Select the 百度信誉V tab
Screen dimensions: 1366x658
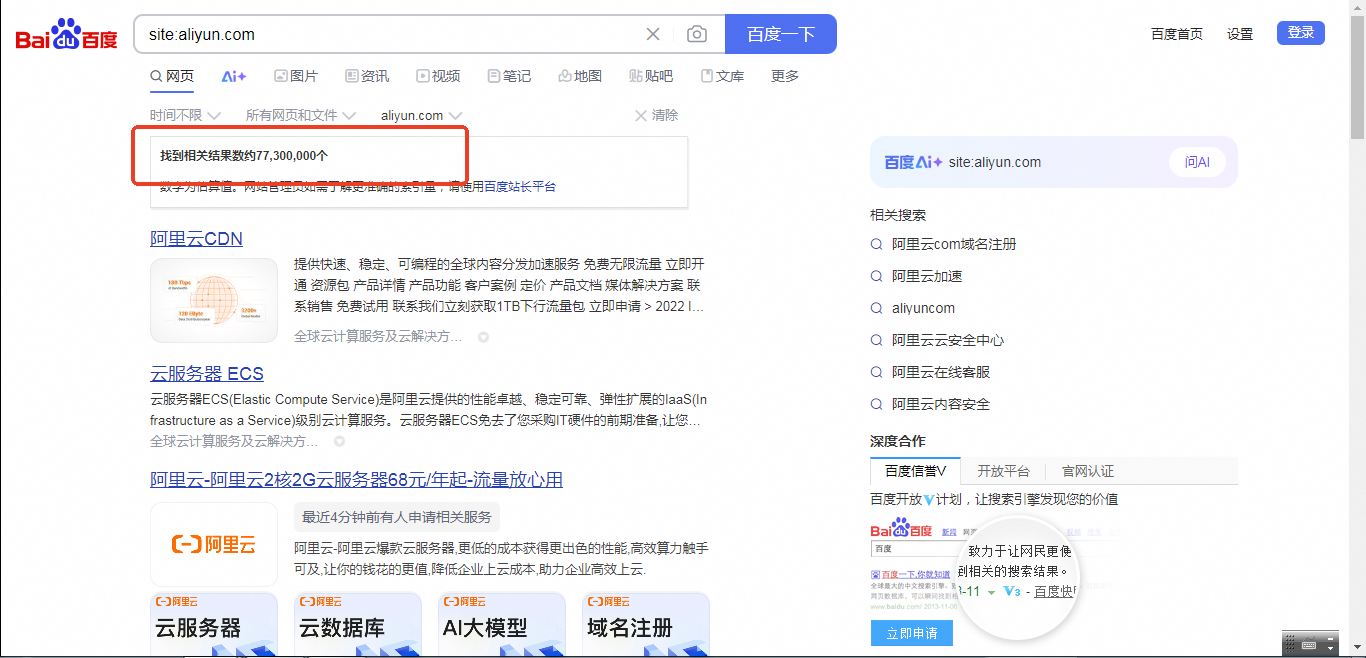point(915,471)
